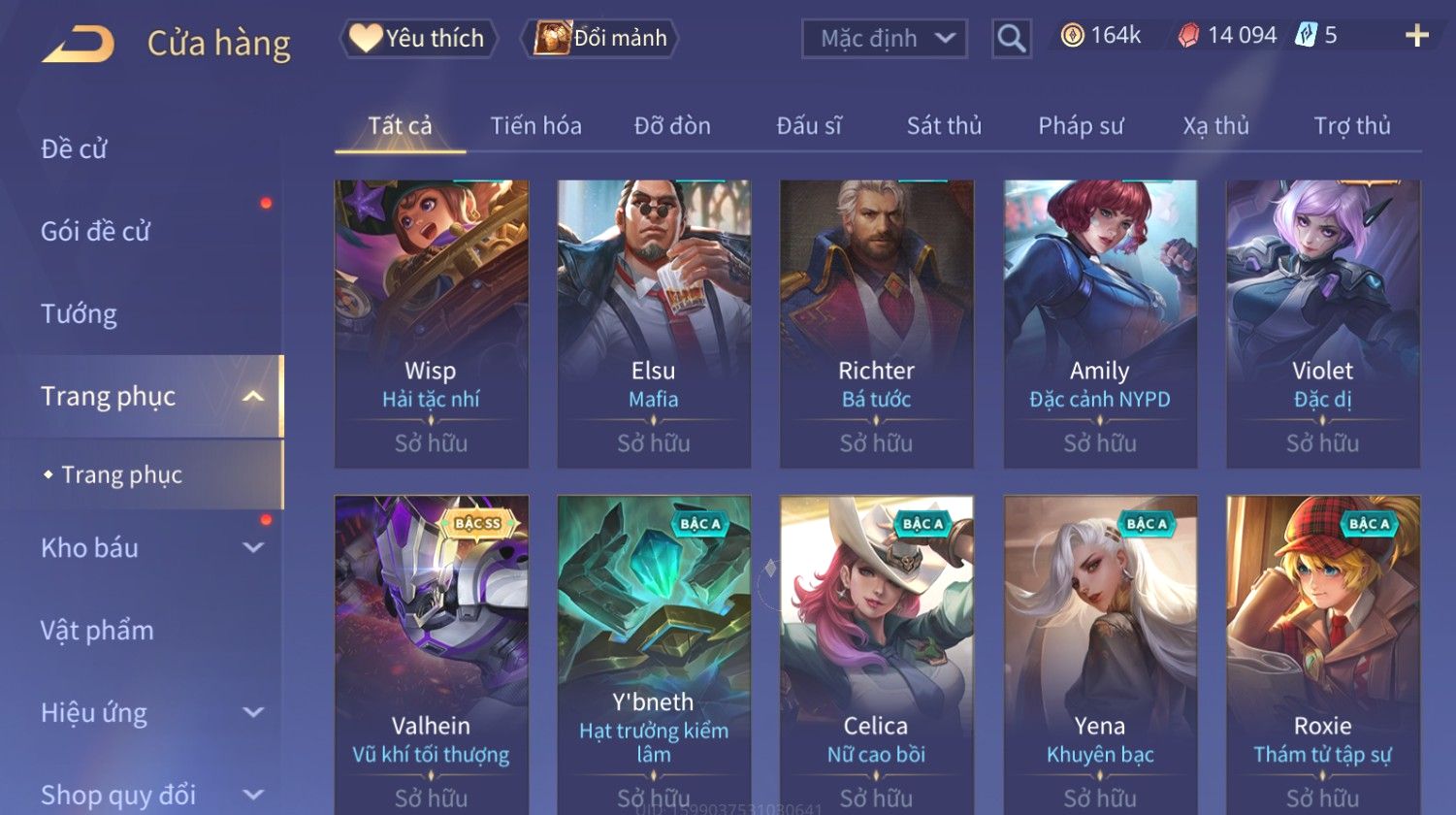Click the plus icon to add currency

1417,36
